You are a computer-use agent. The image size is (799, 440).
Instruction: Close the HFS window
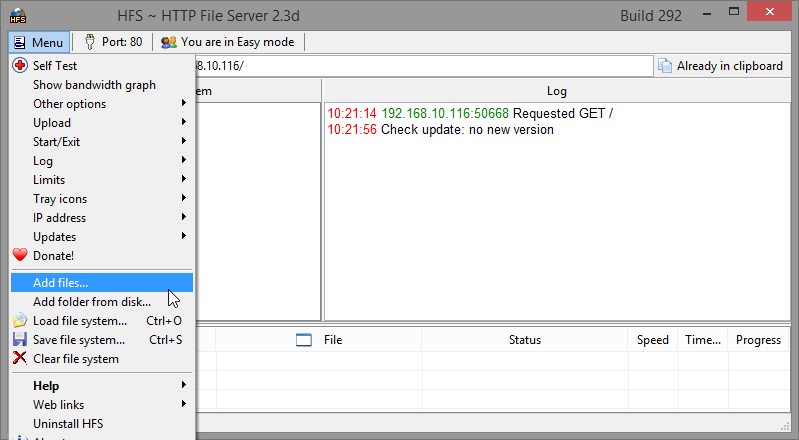[770, 11]
